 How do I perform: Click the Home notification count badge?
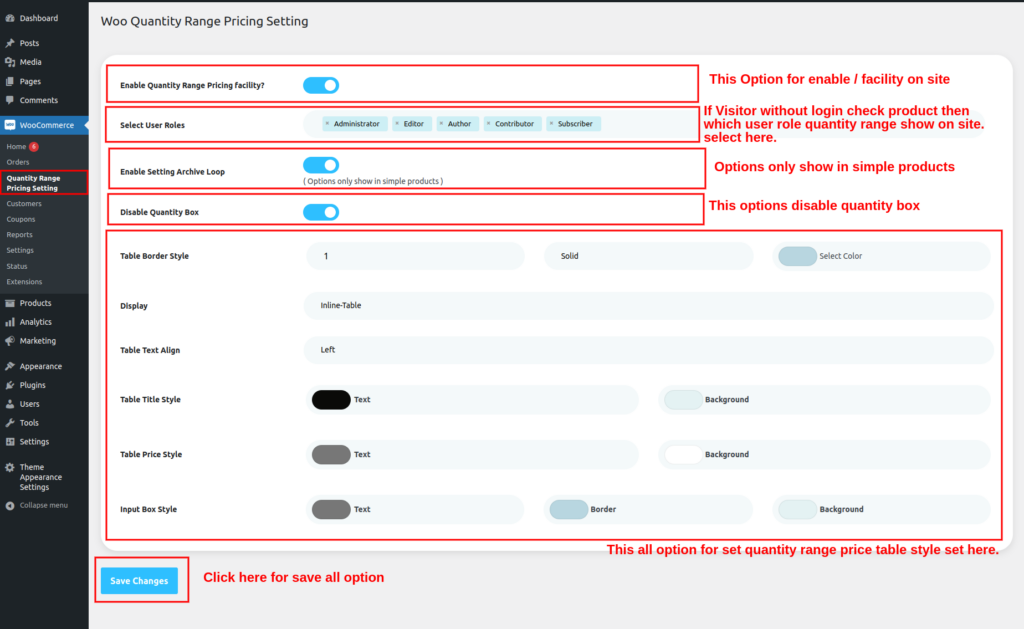34,146
